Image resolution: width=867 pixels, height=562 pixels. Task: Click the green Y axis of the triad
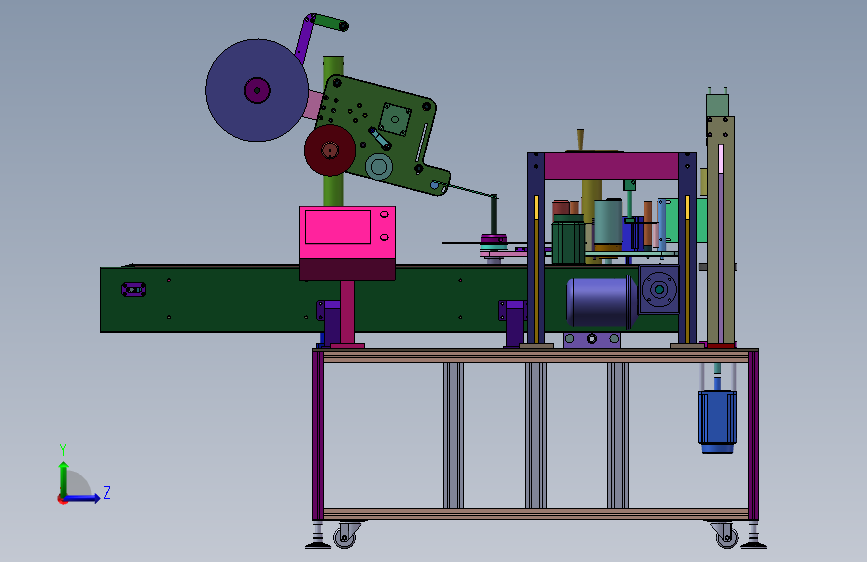(x=64, y=478)
